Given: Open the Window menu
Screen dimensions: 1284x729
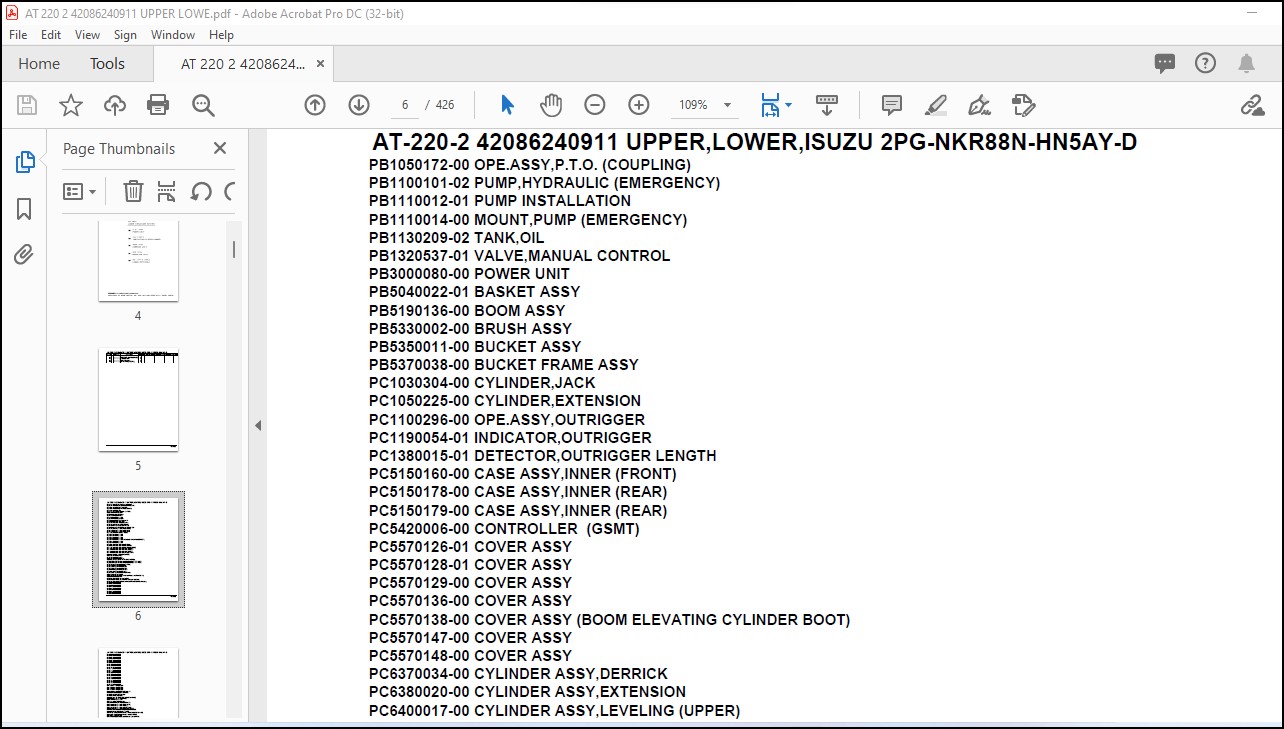Looking at the screenshot, I should [173, 34].
